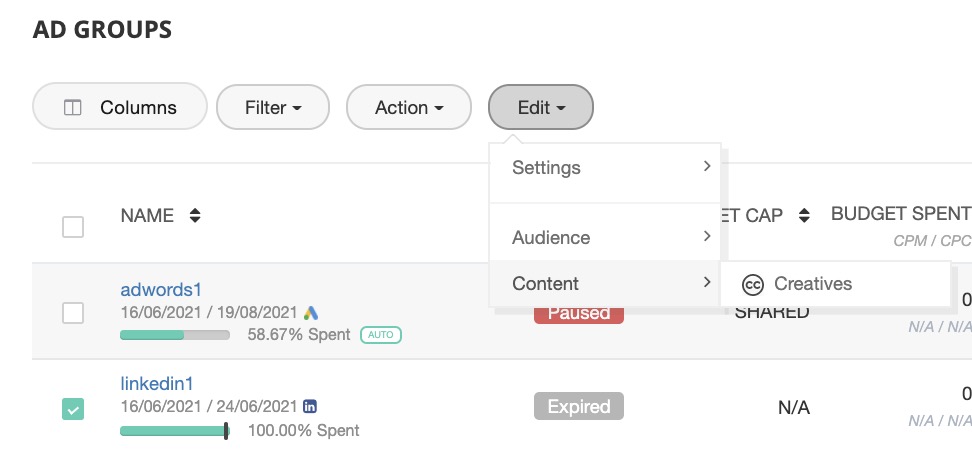Uncheck the linkedin1 row checkbox

click(73, 408)
